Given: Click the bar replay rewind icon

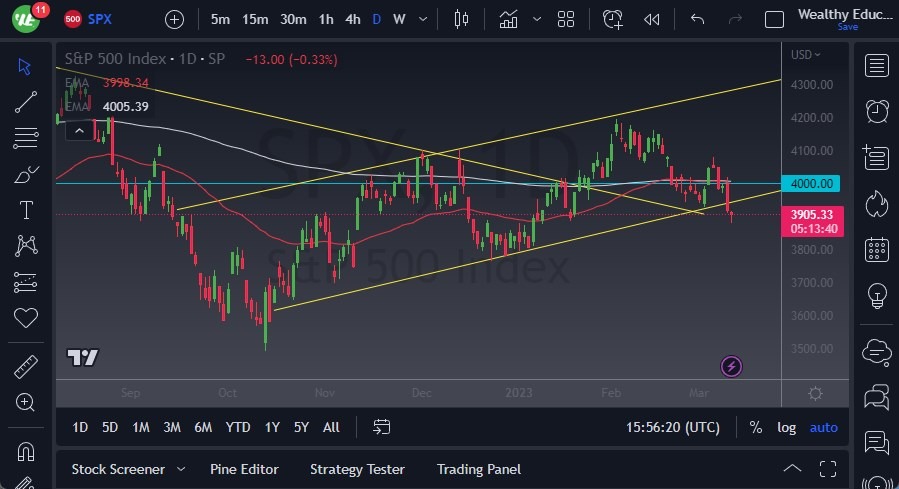Looking at the screenshot, I should (x=651, y=19).
